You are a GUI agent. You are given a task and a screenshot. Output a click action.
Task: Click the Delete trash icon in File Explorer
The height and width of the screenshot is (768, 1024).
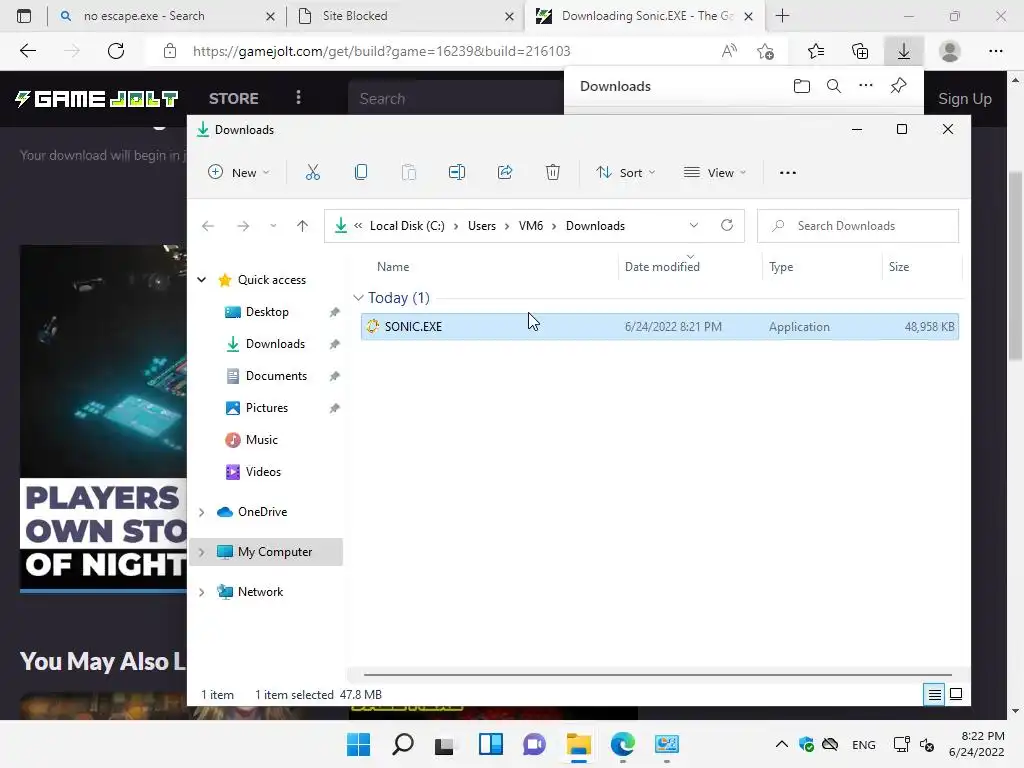pos(552,172)
